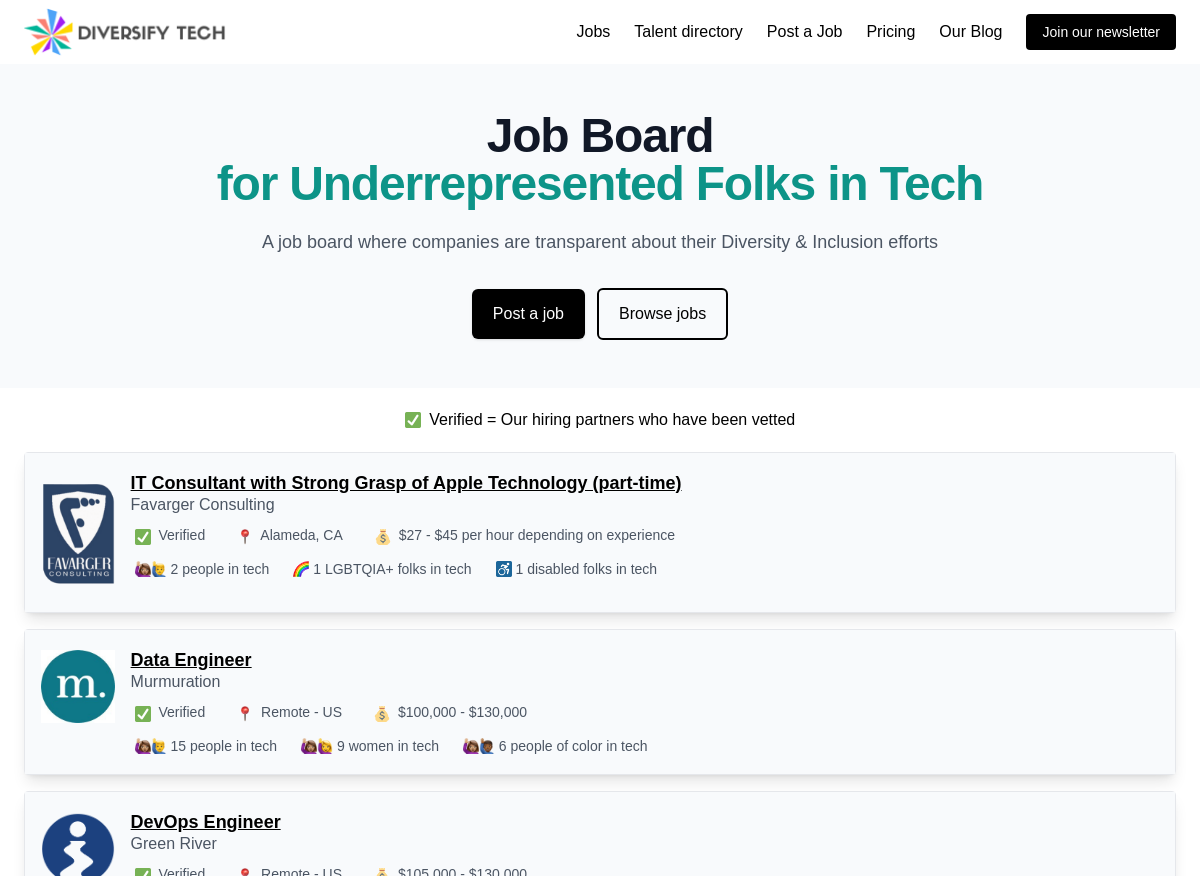
Task: Click the money bag icon beside $27 - $45
Action: click(x=383, y=536)
